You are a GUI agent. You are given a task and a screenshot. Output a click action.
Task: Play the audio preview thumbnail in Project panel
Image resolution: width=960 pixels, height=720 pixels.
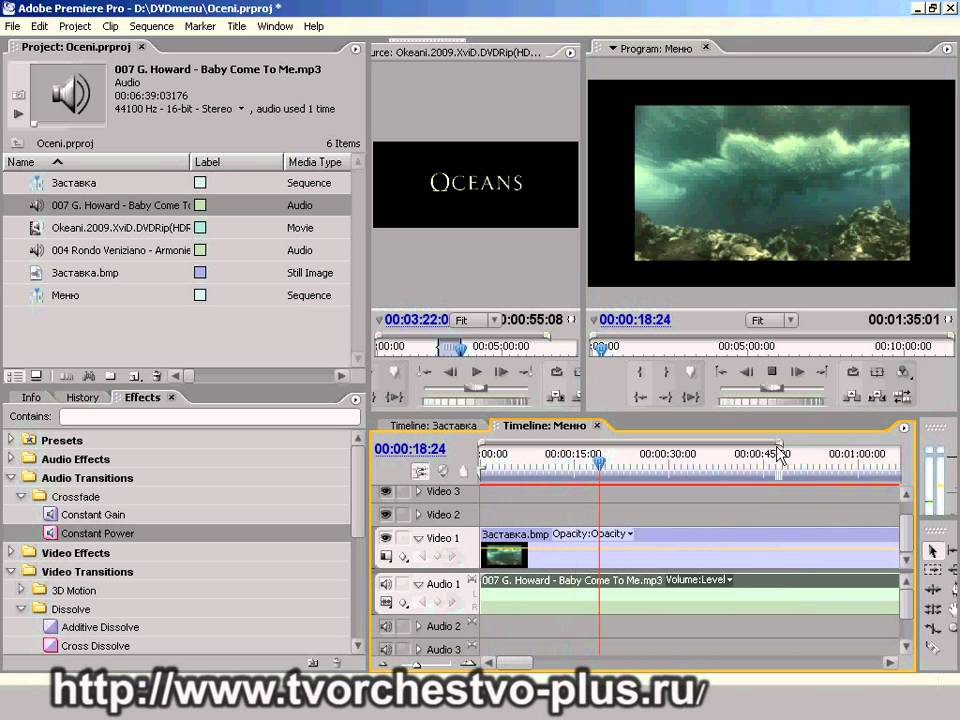click(18, 113)
